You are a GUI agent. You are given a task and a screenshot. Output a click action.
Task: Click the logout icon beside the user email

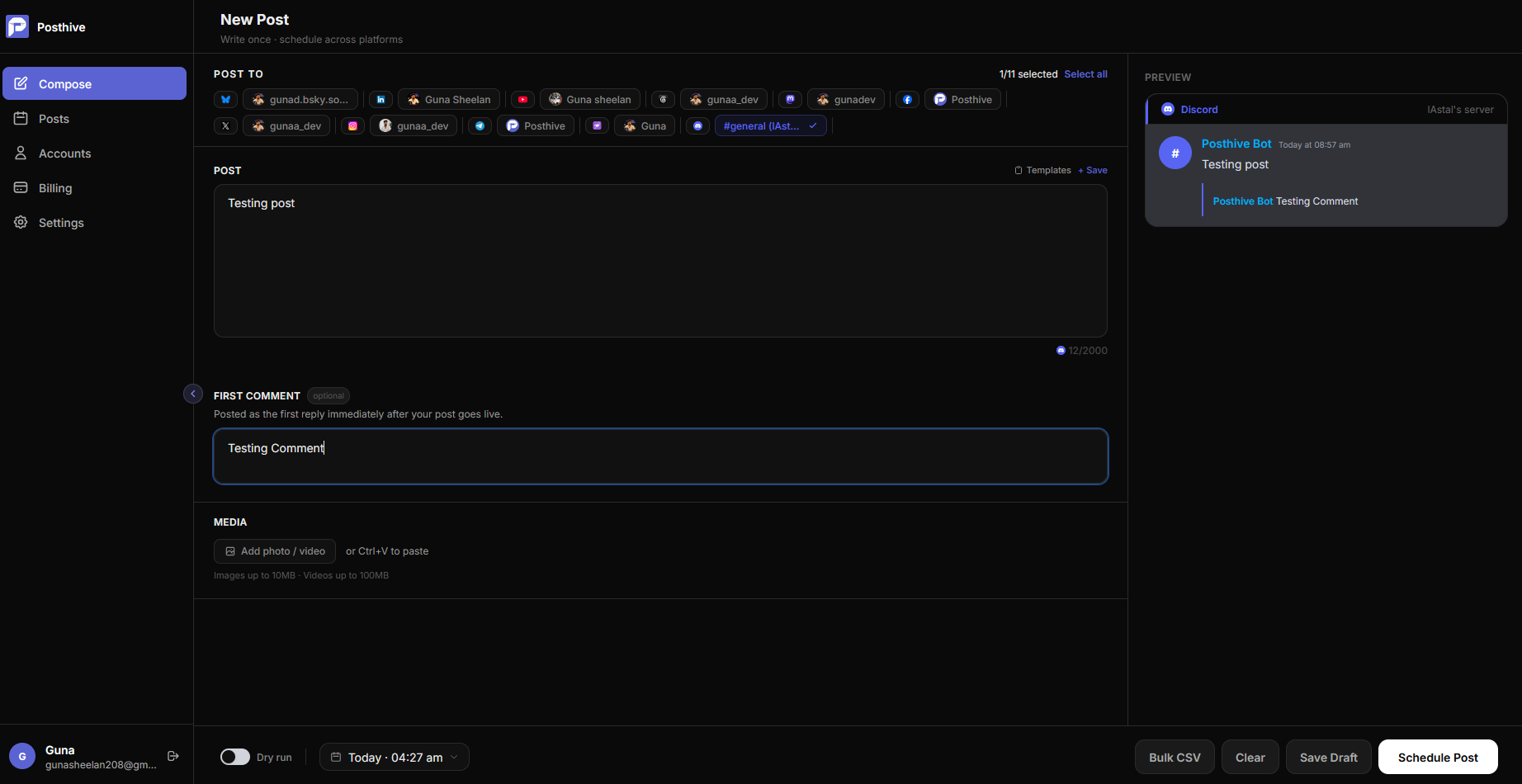tap(173, 756)
